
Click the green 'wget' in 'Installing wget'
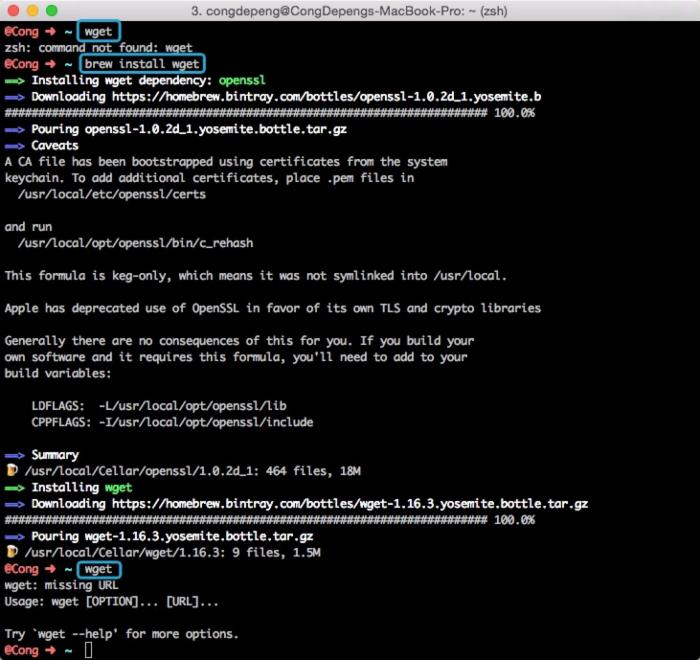(118, 488)
